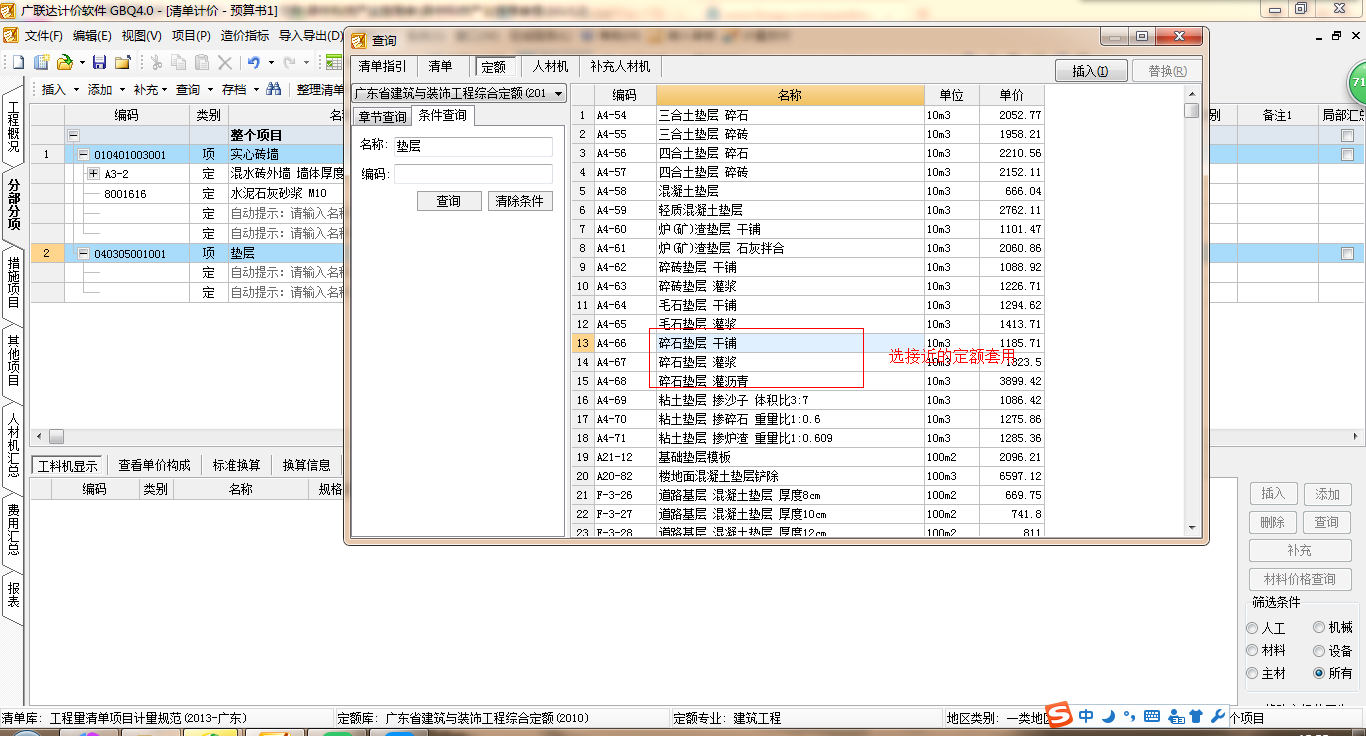Select the 材料 filter radio button
The height and width of the screenshot is (736, 1366).
coord(1253,651)
